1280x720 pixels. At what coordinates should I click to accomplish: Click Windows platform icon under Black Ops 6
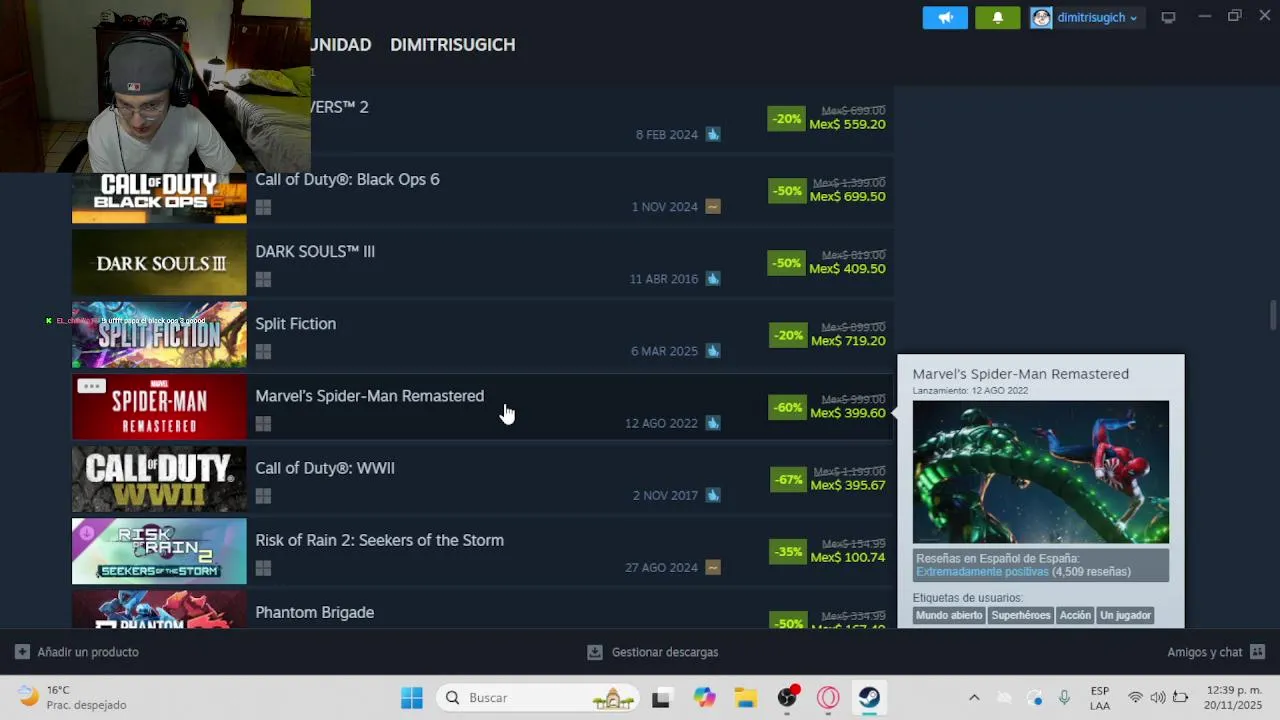coord(263,207)
